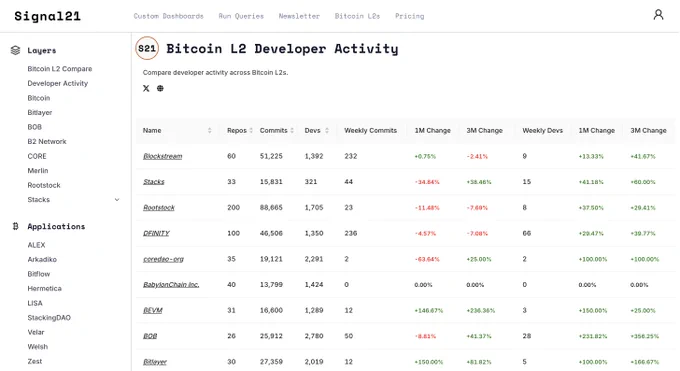The width and height of the screenshot is (680, 371).
Task: Click BEVM's +146.67% change value
Action: tap(428, 311)
